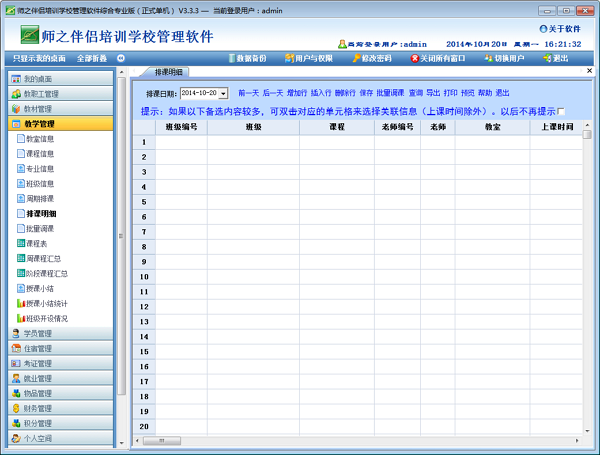
Task: Open the 排课日期 date dropdown arrow
Action: pos(223,93)
